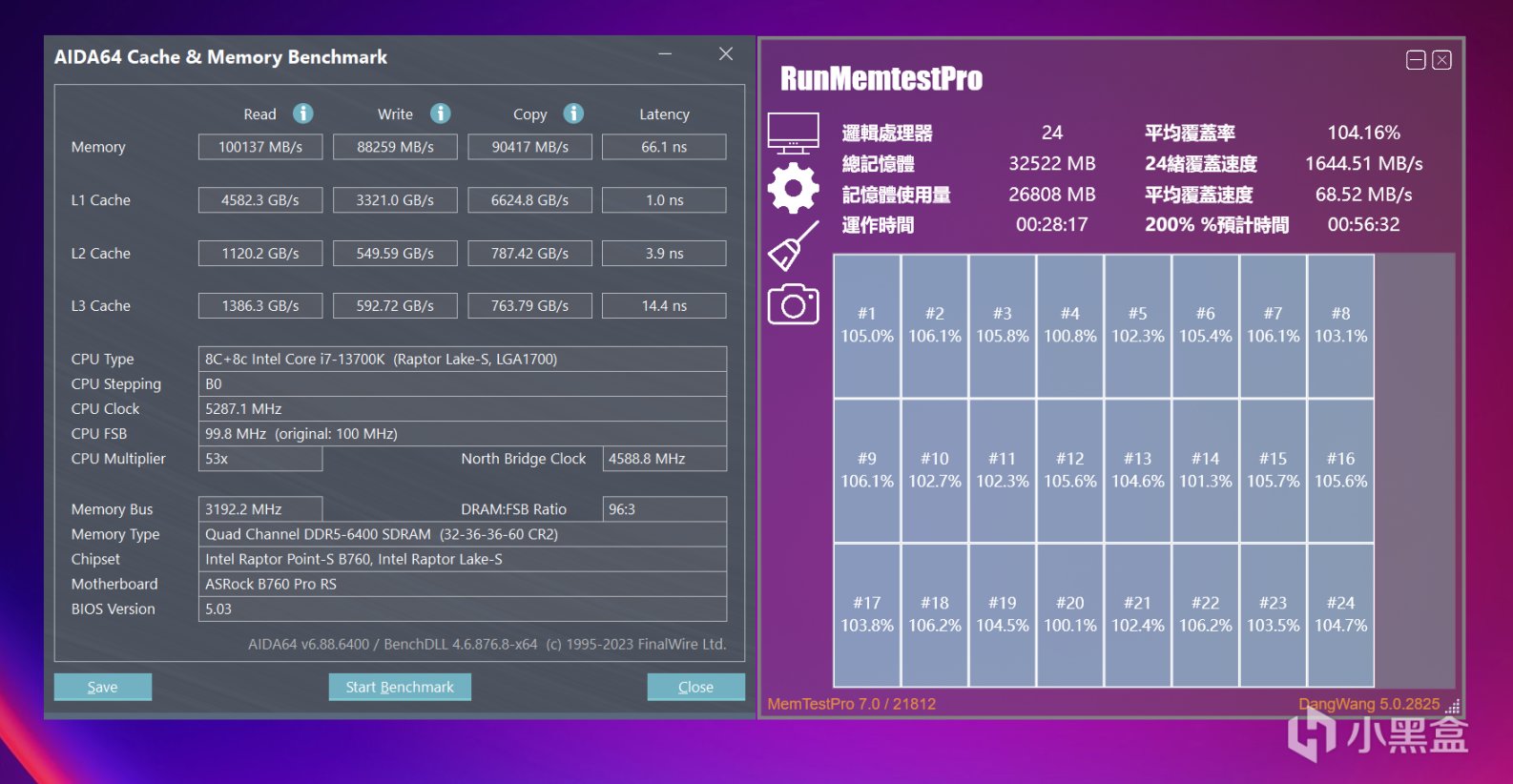This screenshot has height=784, width=1513.
Task: Select thread tile #20 showing 100.1%
Action: click(x=1070, y=615)
